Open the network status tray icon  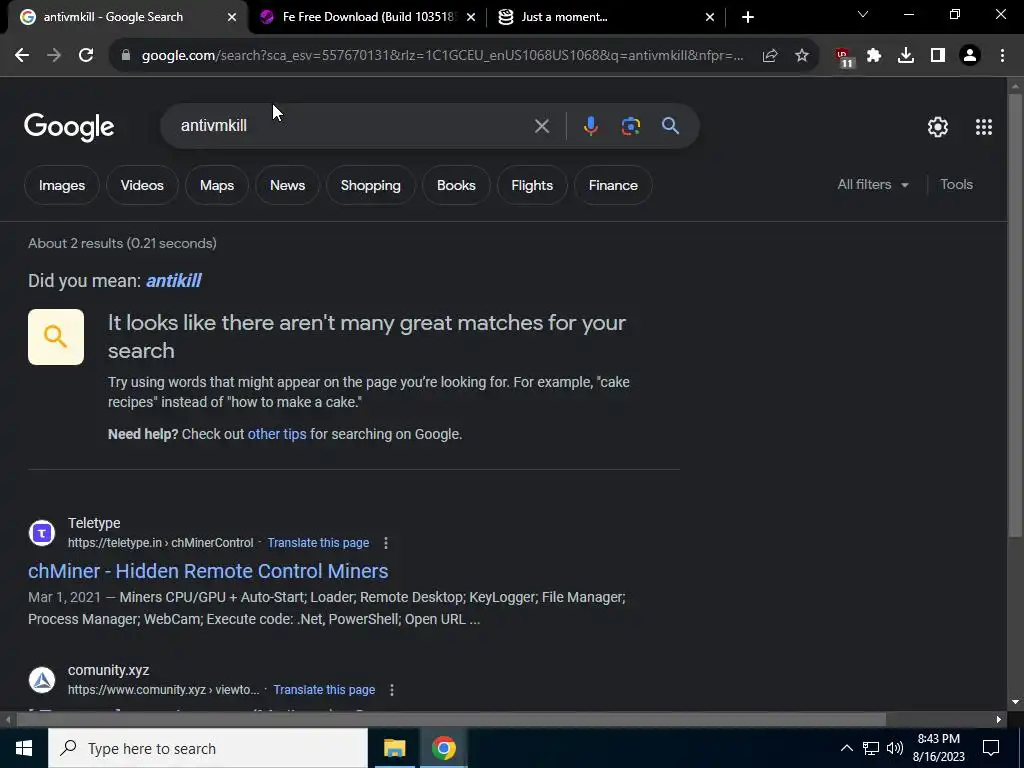point(871,748)
